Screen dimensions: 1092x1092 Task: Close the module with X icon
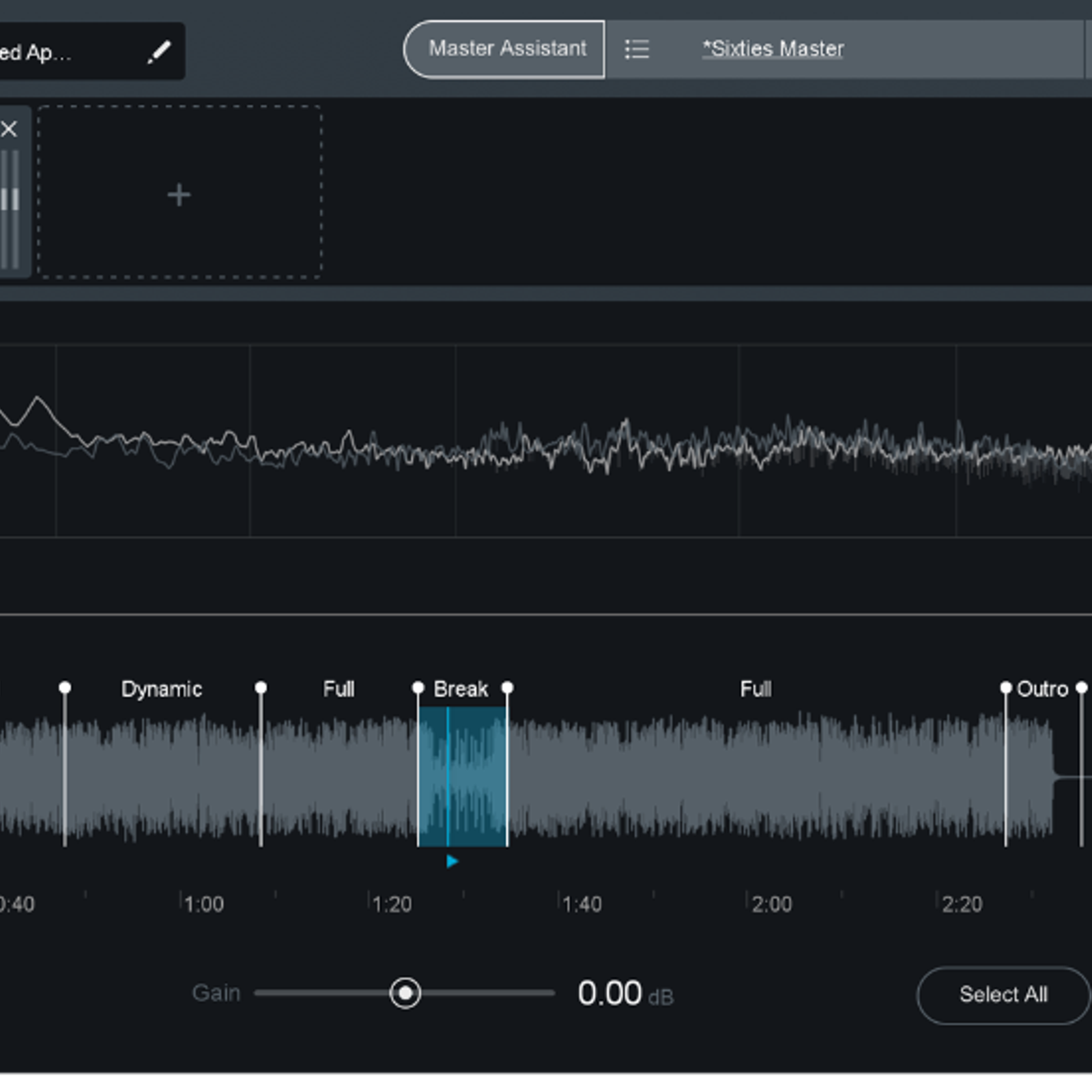10,129
